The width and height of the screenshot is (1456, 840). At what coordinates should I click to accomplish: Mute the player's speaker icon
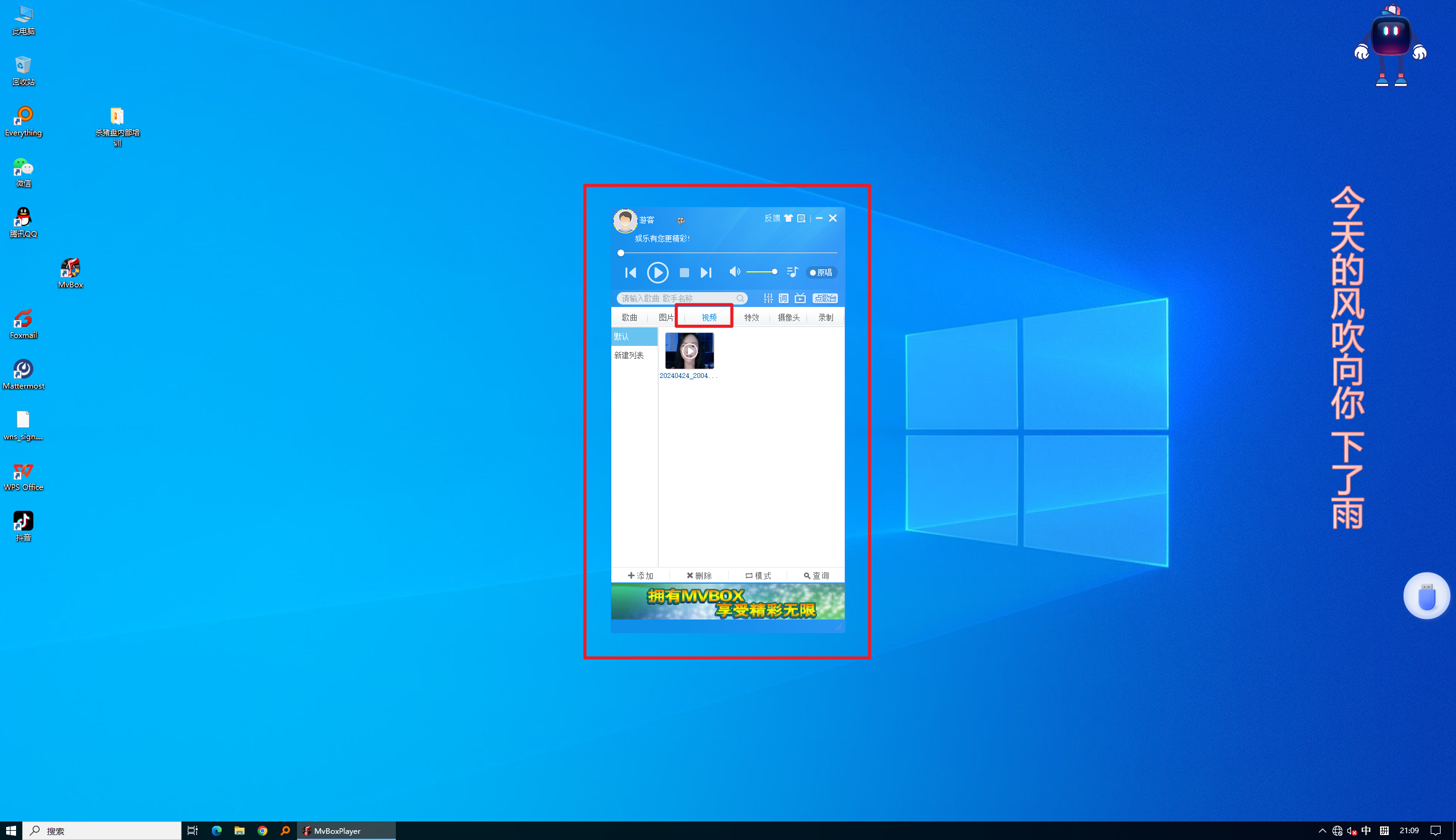(x=734, y=272)
